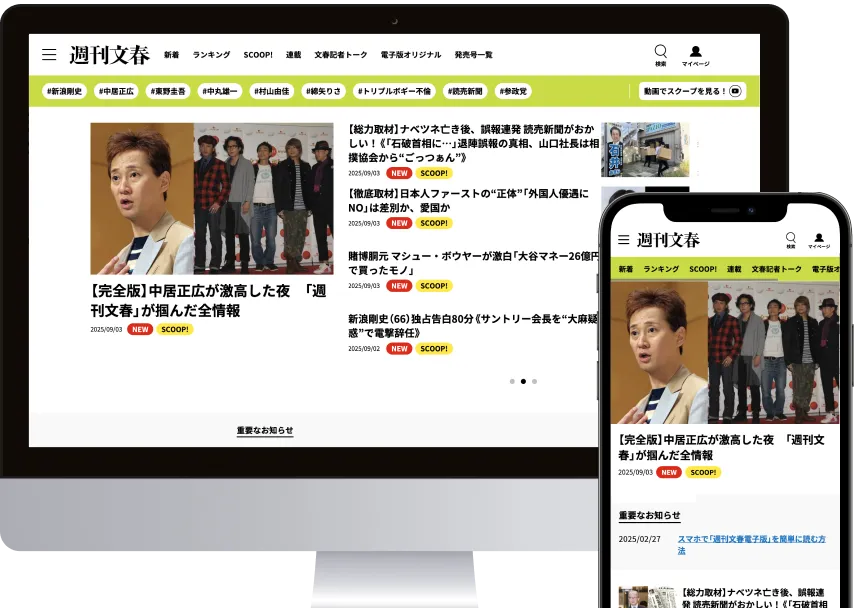Tap the SCOOP! tab on the phone
Image resolution: width=856 pixels, height=608 pixels.
tap(703, 269)
